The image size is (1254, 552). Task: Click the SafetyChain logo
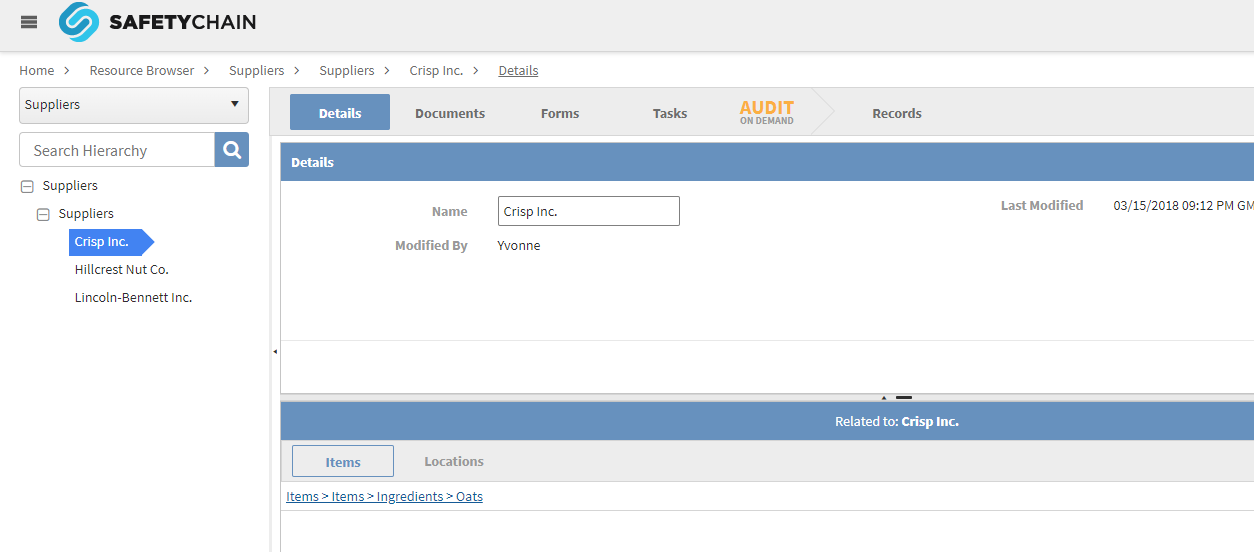click(x=157, y=22)
